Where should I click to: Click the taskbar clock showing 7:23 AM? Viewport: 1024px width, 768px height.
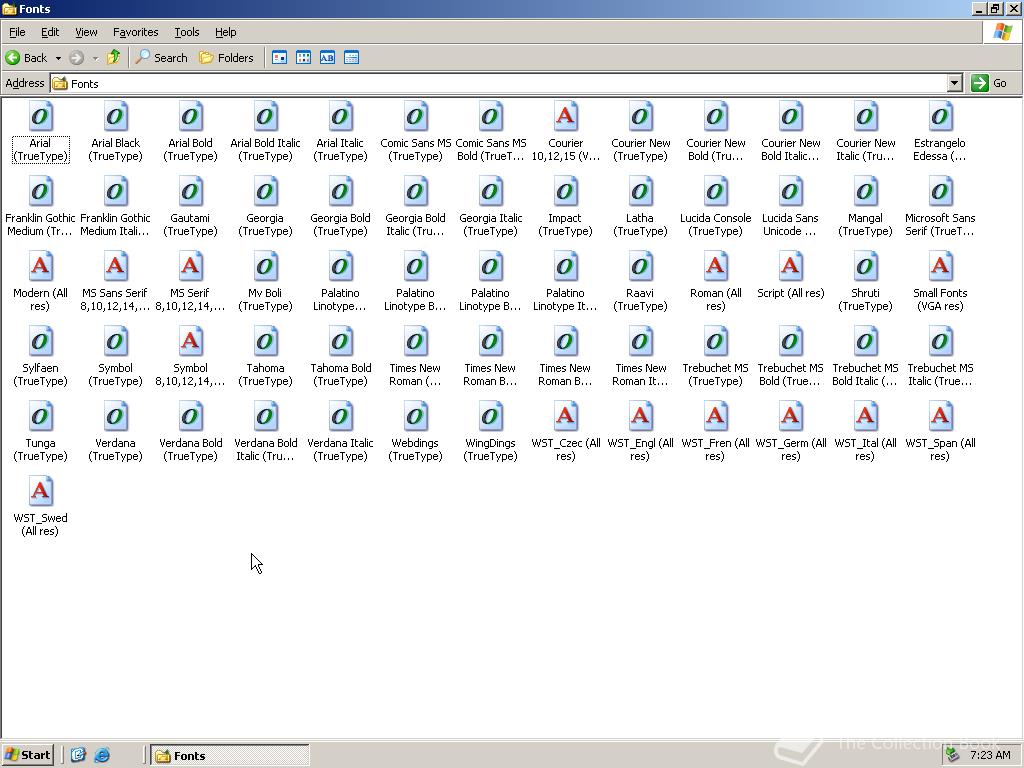990,755
